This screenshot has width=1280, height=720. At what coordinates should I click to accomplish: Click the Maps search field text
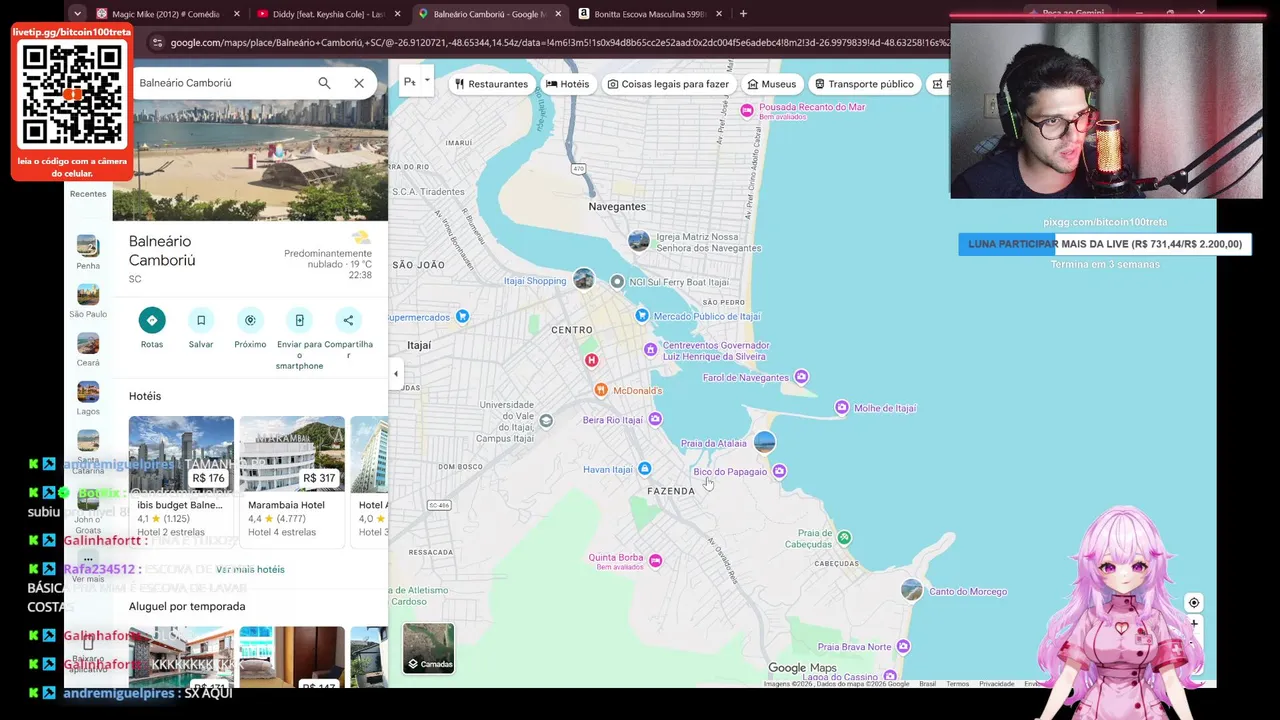(185, 83)
